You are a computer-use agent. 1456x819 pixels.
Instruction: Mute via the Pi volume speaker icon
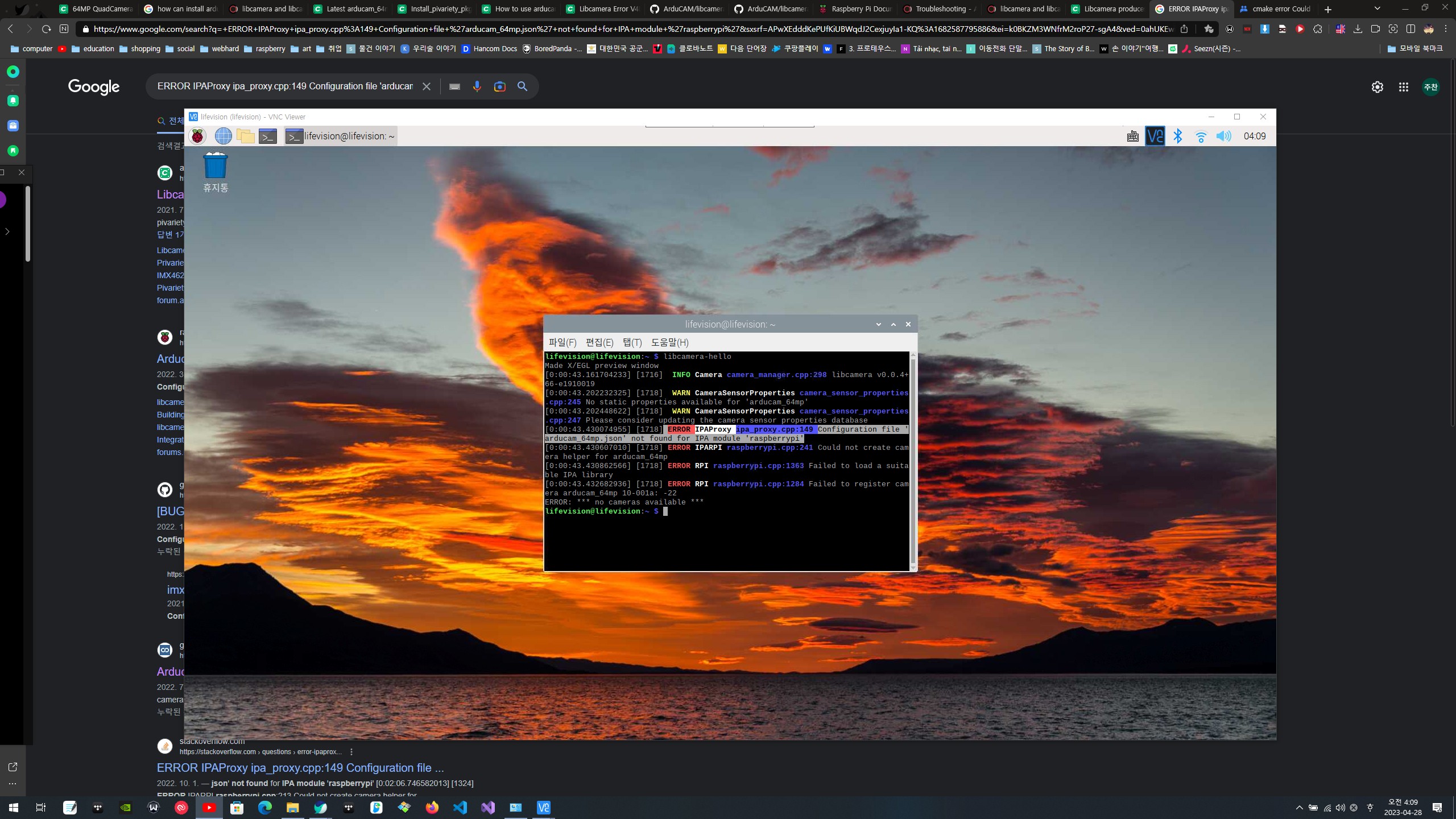tap(1223, 136)
